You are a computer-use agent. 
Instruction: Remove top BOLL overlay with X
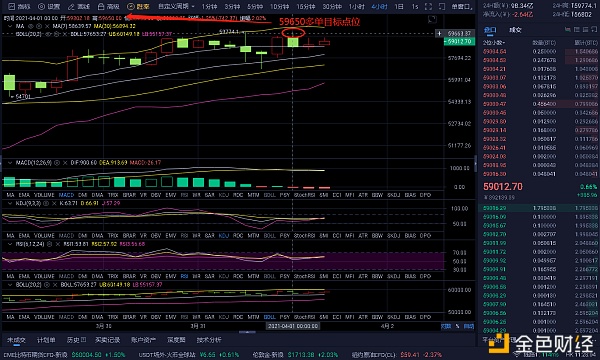point(65,34)
